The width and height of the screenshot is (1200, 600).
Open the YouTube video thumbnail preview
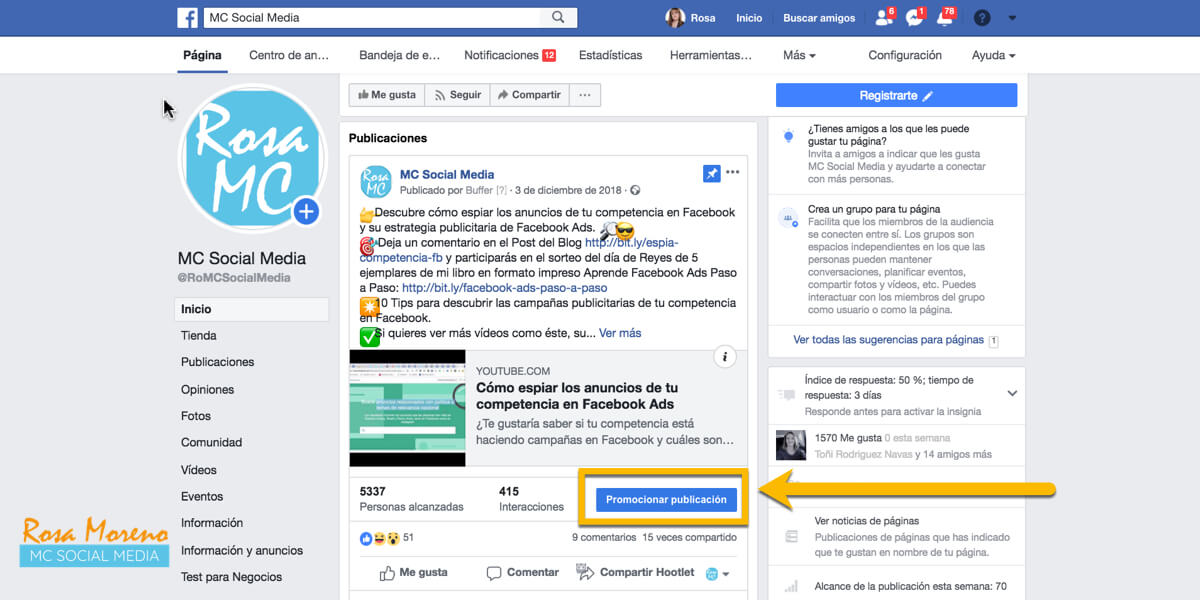click(407, 408)
